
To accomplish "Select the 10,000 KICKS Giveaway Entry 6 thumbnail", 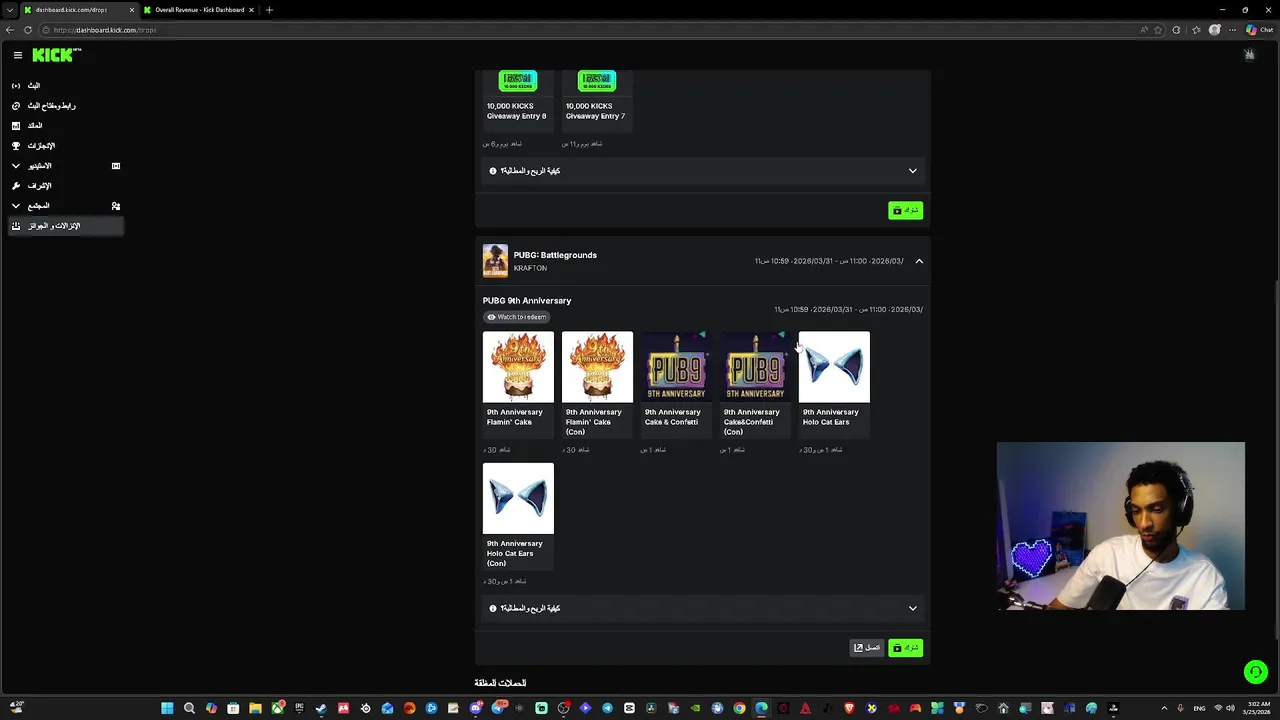I will click(x=518, y=81).
